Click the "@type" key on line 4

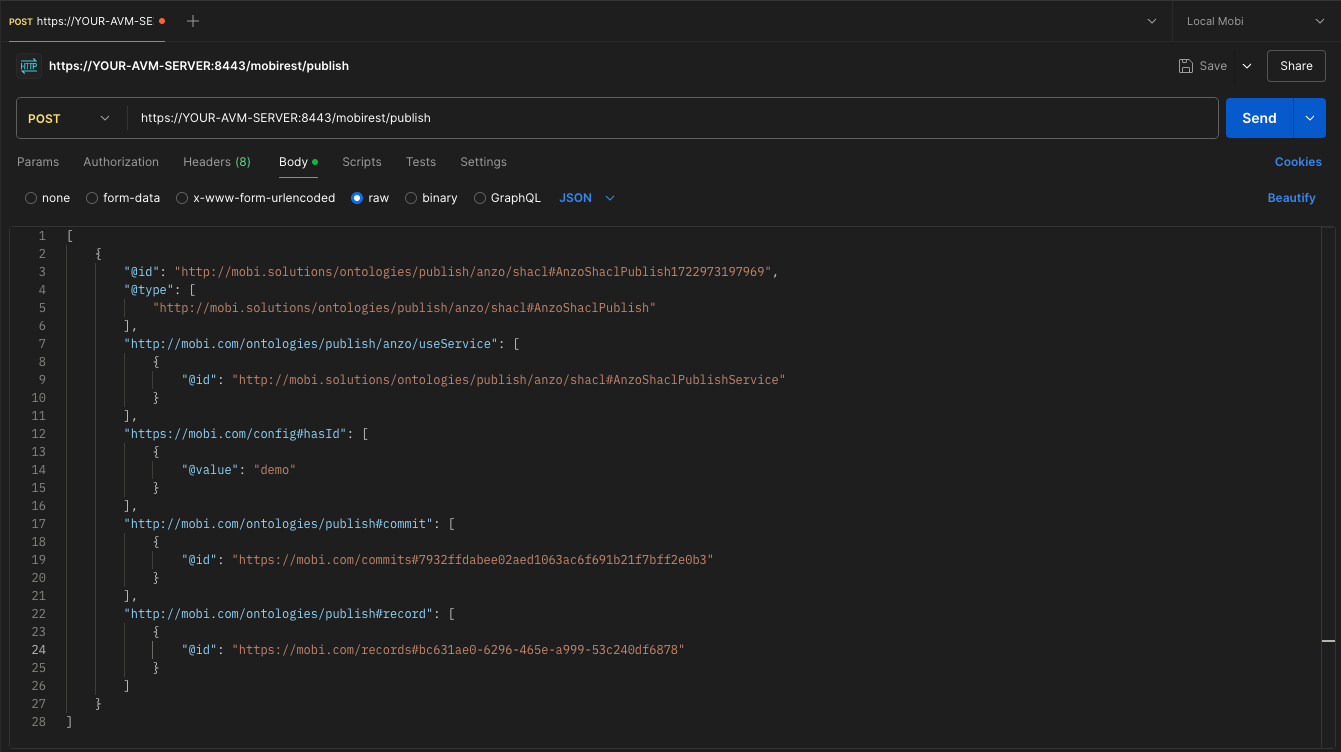coord(148,290)
